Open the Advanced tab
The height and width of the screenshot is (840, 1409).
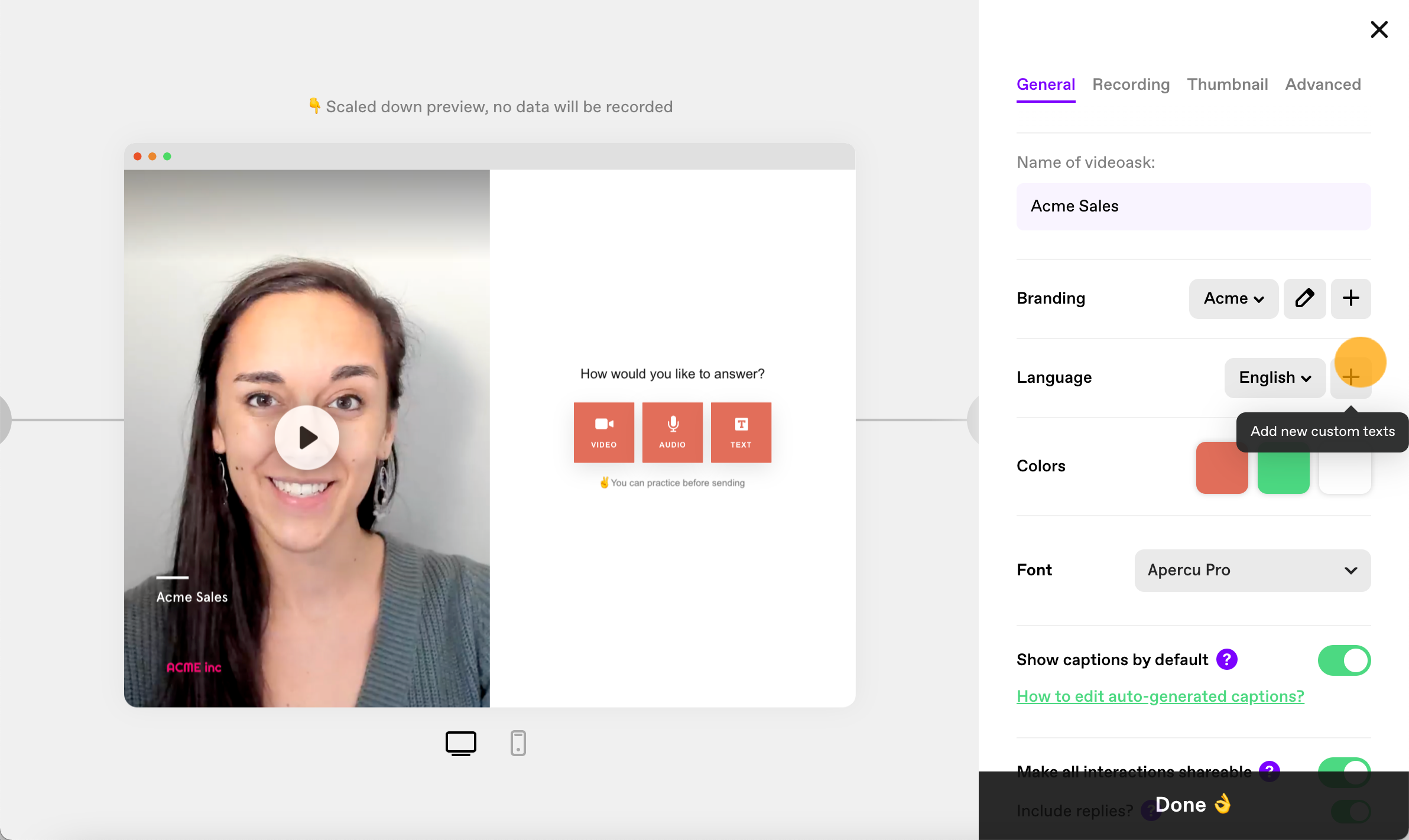click(1323, 84)
